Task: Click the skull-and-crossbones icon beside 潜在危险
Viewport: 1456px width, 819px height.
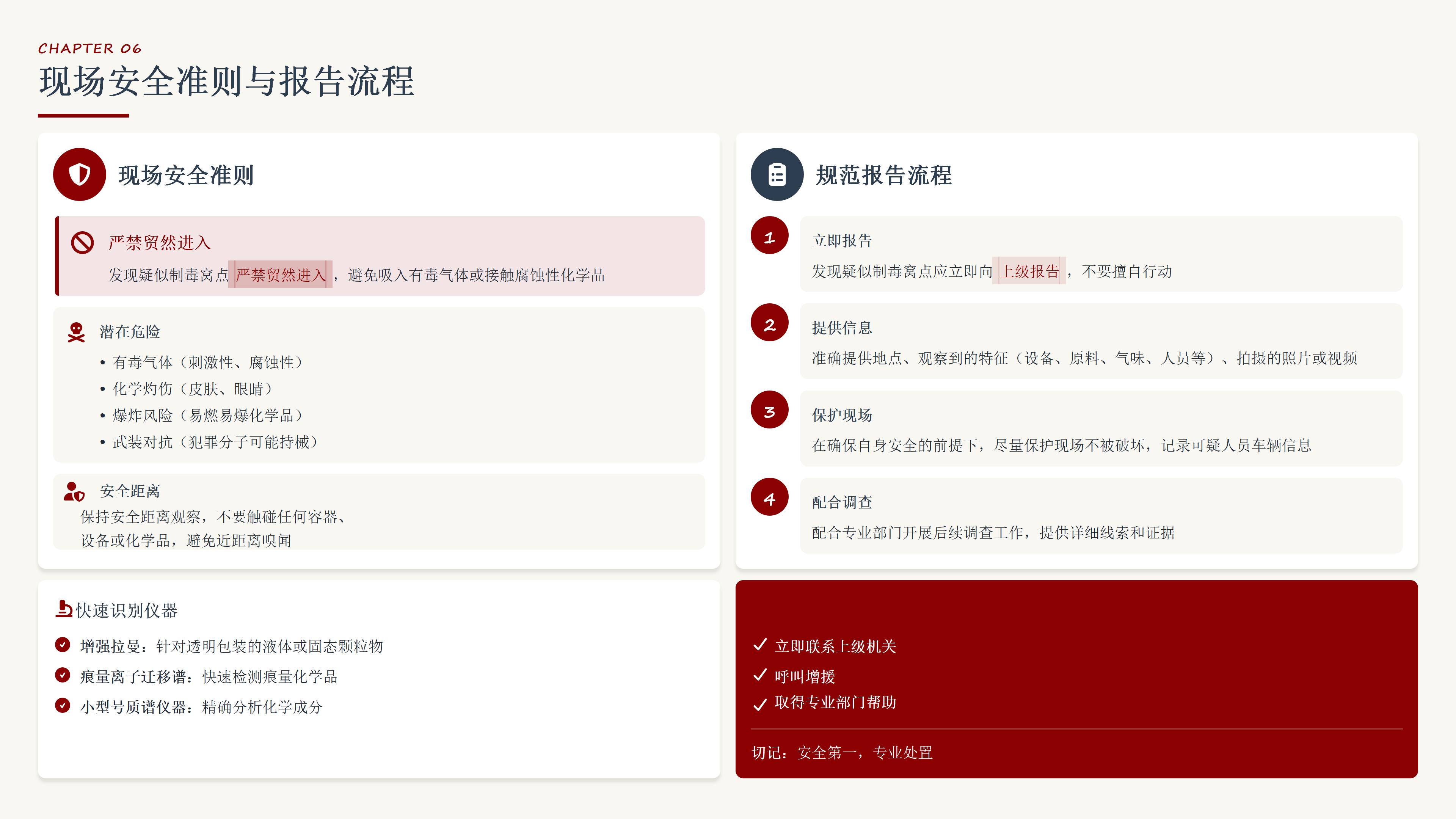Action: tap(76, 333)
